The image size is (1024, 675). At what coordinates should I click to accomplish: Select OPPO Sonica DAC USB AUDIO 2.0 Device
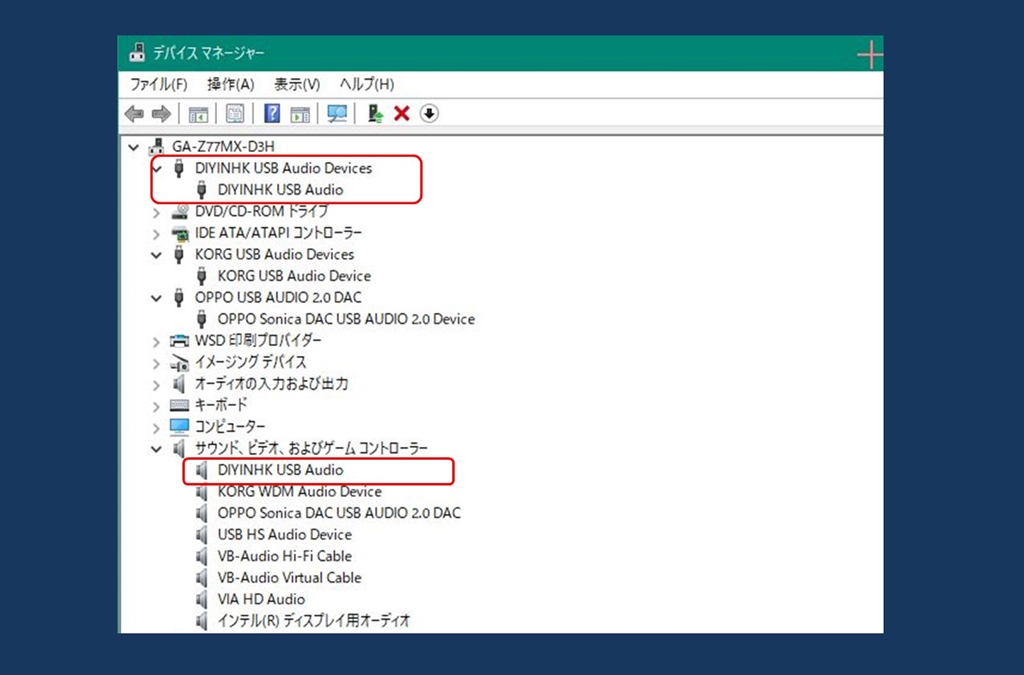click(346, 319)
